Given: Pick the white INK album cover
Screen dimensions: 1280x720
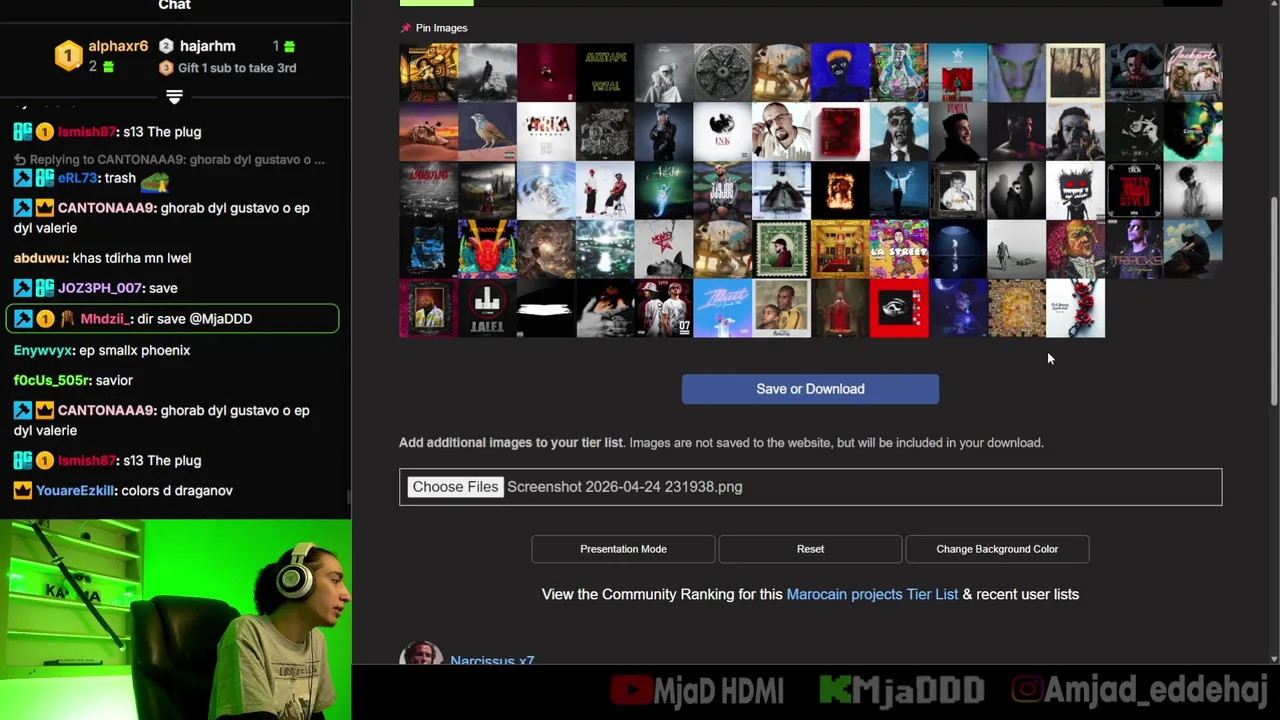Looking at the screenshot, I should 723,132.
